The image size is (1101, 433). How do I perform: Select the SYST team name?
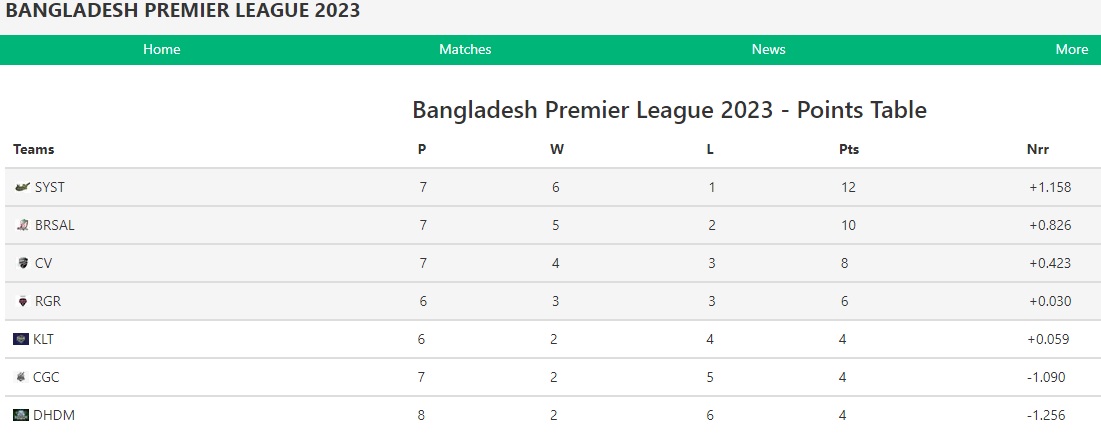[x=50, y=187]
